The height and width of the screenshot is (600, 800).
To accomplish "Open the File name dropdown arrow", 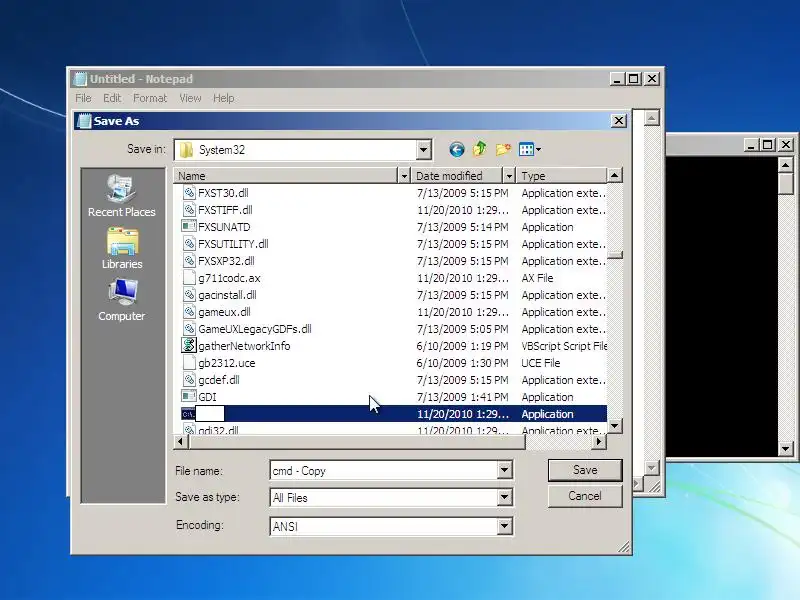I will (504, 470).
